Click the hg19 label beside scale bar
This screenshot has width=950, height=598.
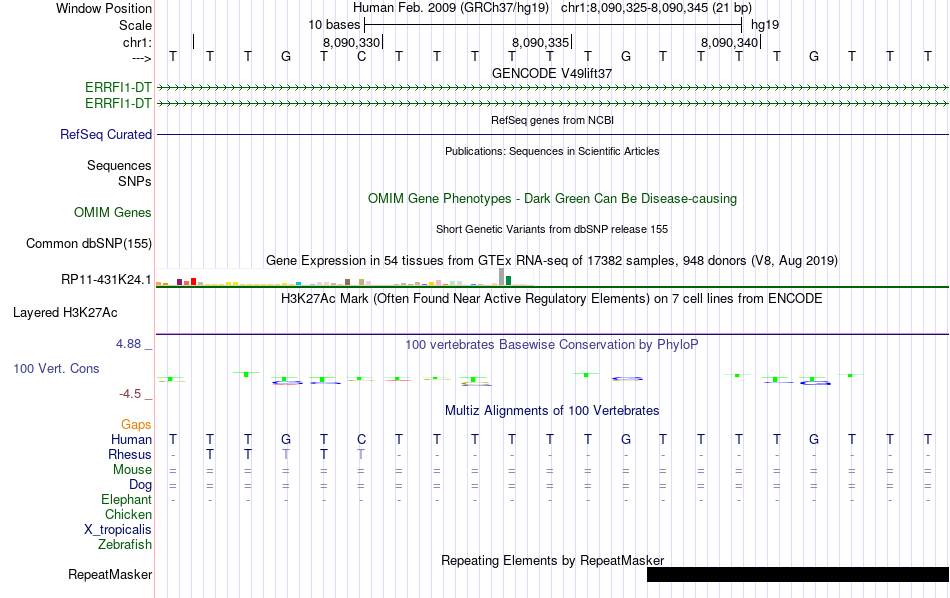[x=765, y=25]
